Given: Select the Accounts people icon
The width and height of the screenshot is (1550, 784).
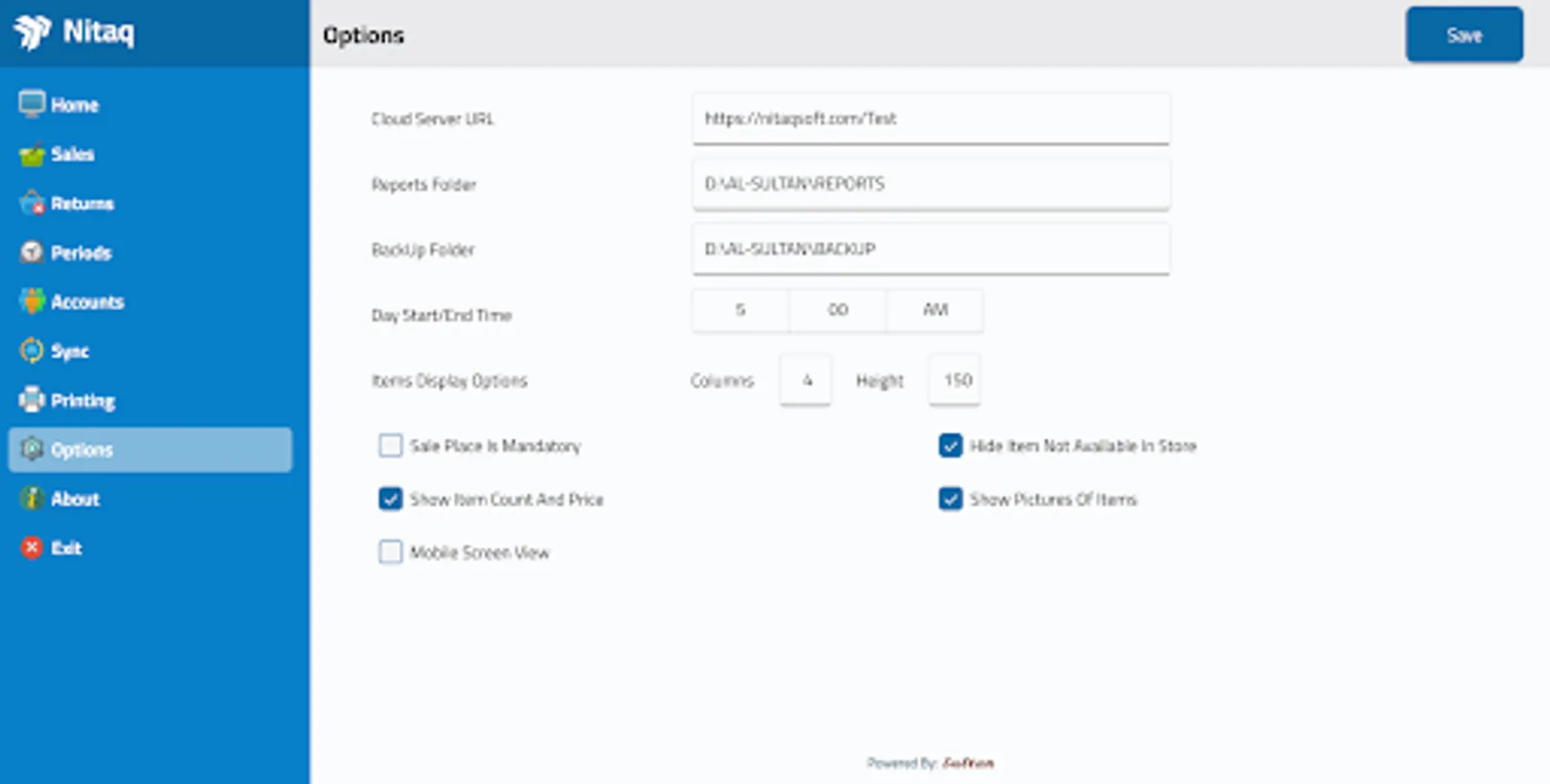Looking at the screenshot, I should [x=32, y=301].
